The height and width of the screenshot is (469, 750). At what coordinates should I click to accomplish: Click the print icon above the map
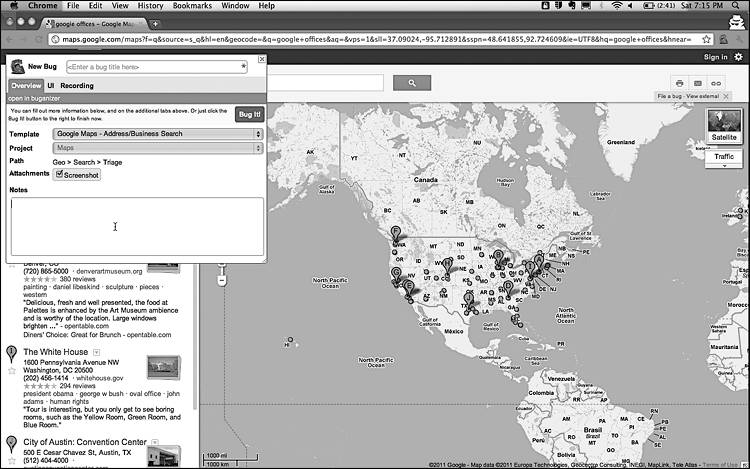(680, 83)
